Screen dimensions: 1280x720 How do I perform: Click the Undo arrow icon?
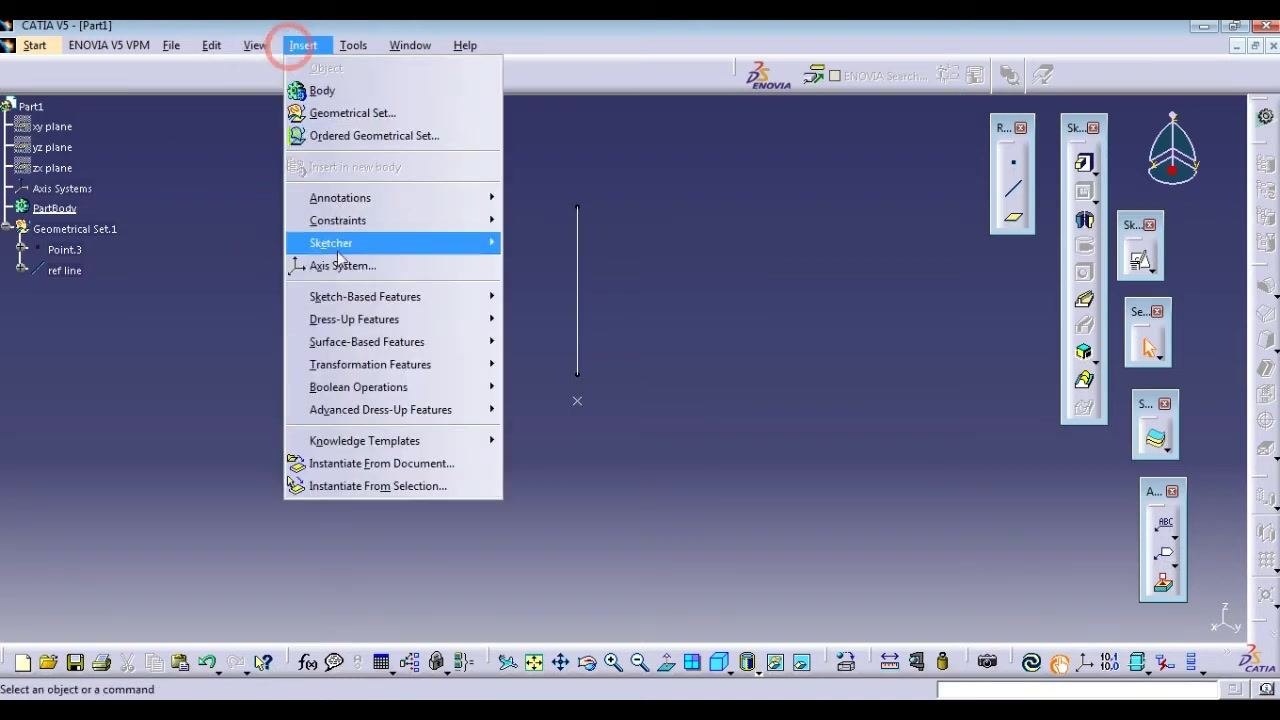tap(207, 662)
